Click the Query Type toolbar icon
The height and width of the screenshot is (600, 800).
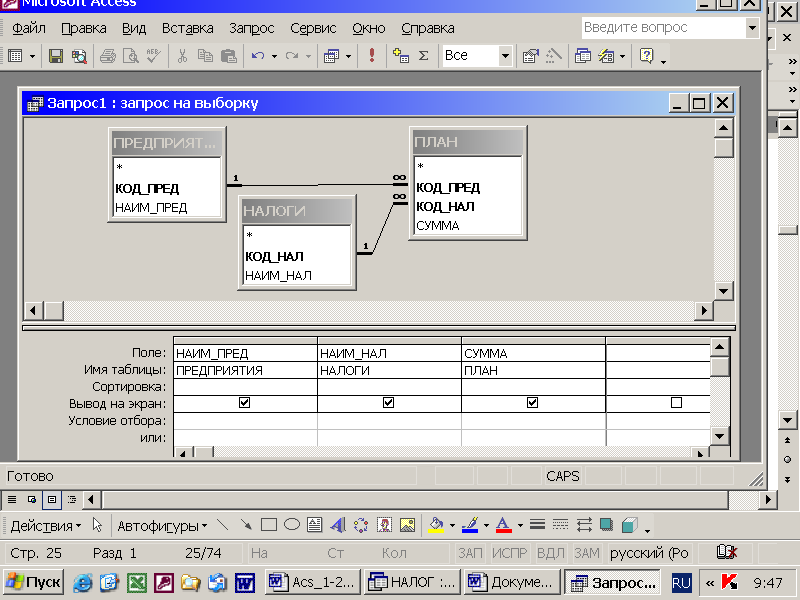pyautogui.click(x=331, y=56)
